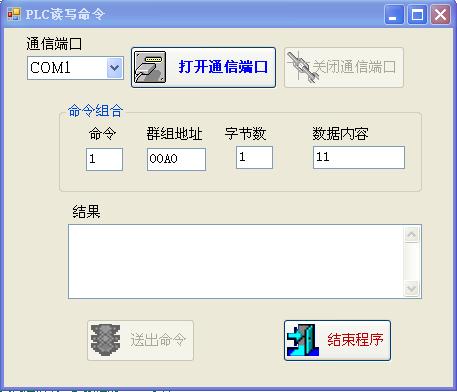Open the COM1 port dropdown arrow
The height and width of the screenshot is (392, 457).
pyautogui.click(x=114, y=68)
